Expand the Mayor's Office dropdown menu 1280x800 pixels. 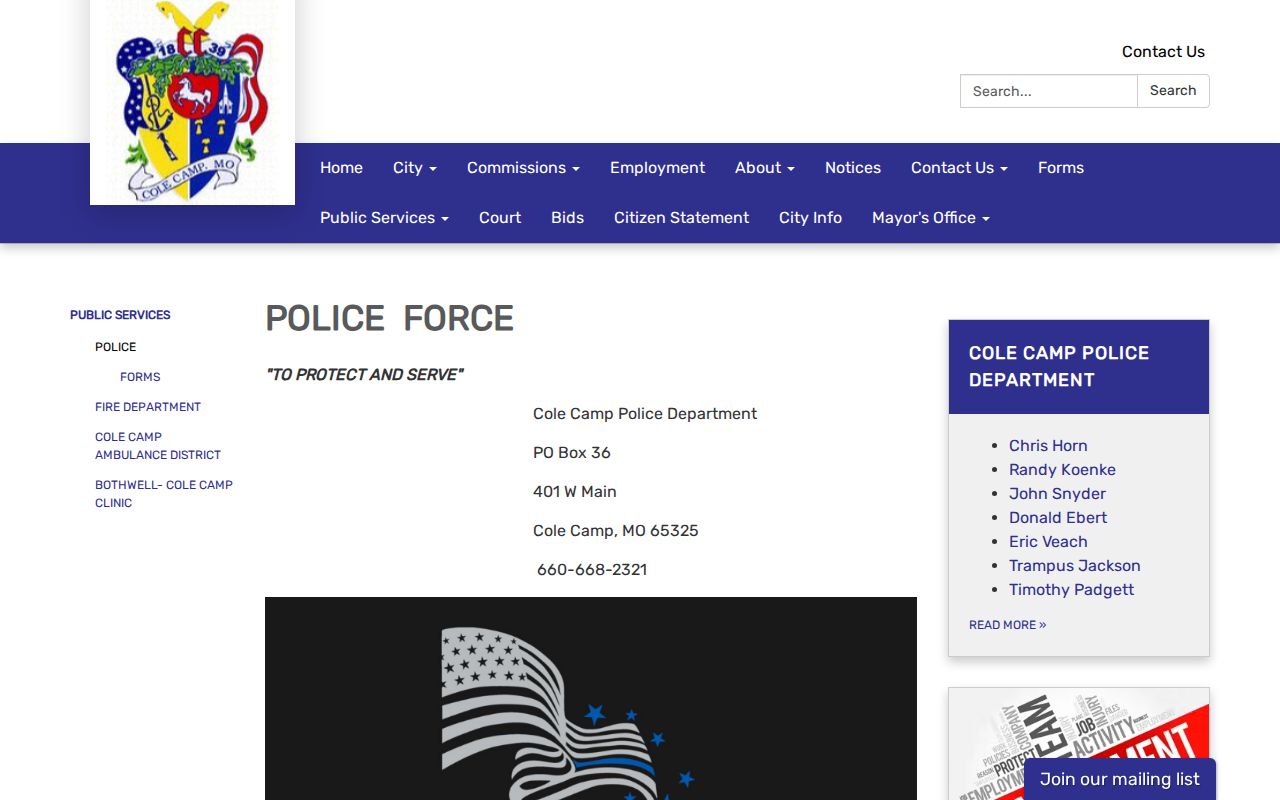(x=931, y=218)
